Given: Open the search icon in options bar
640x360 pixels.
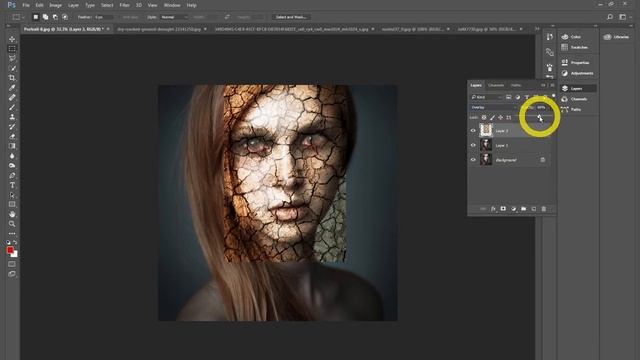Looking at the screenshot, I should (x=610, y=17).
